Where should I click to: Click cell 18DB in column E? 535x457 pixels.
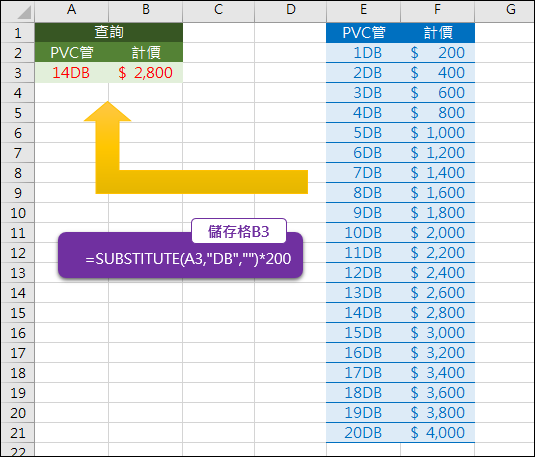click(x=363, y=393)
